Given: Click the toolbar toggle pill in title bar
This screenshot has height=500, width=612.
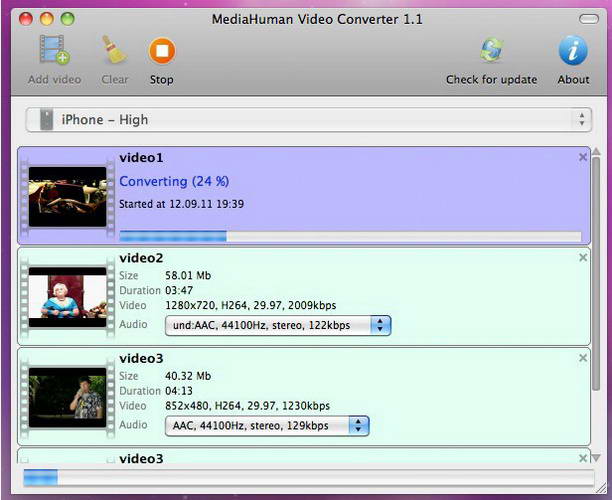Looking at the screenshot, I should (589, 19).
